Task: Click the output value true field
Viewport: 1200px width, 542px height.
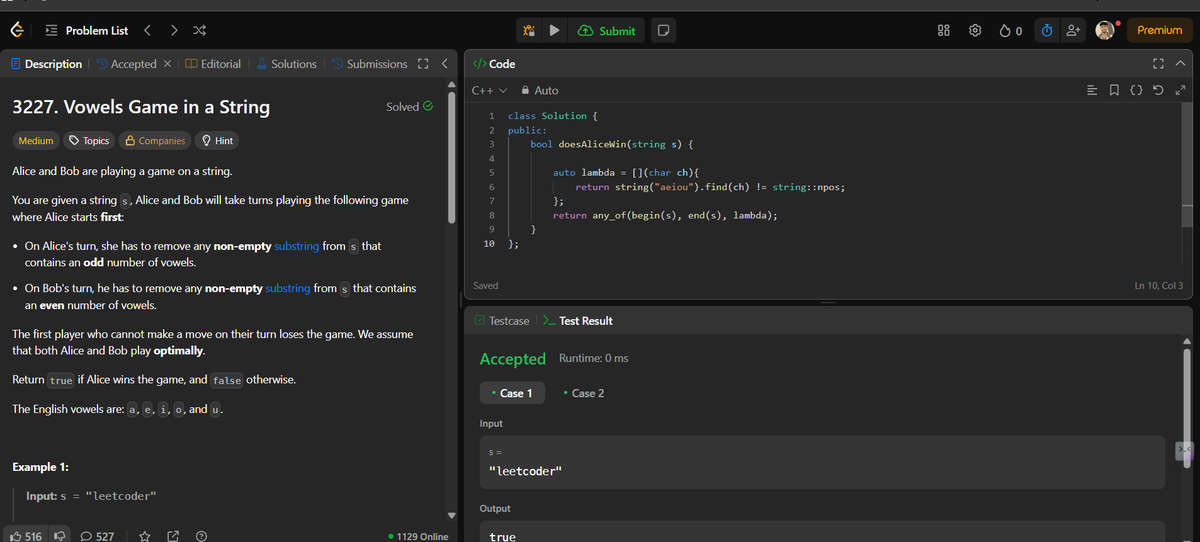Action: coord(822,534)
